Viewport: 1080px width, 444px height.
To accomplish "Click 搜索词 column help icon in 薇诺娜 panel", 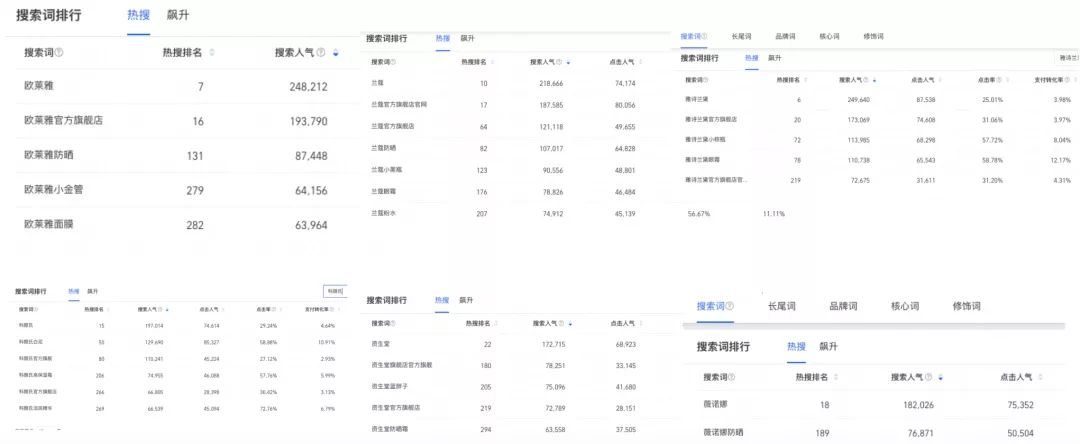I will point(731,377).
